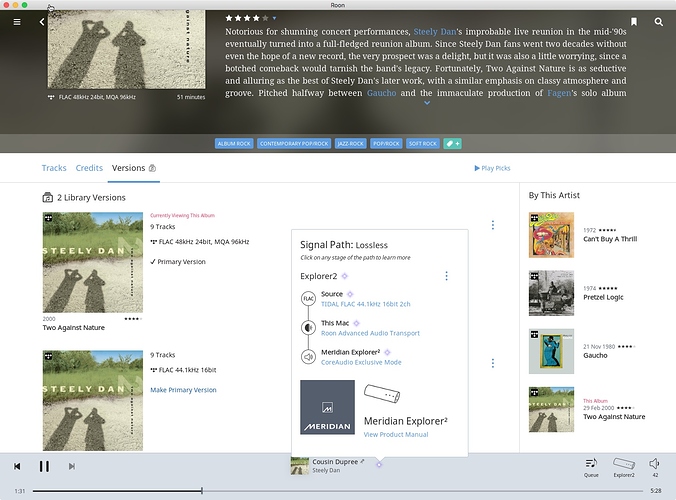This screenshot has height=500, width=676.
Task: Open the 44.1kHz 16bit version album cover
Action: pyautogui.click(x=93, y=400)
